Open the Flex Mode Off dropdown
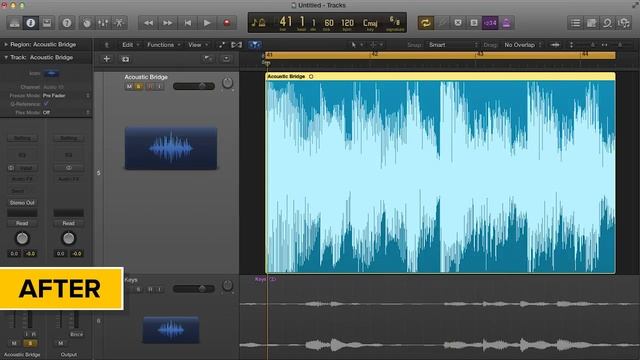The height and width of the screenshot is (360, 640). click(66, 112)
